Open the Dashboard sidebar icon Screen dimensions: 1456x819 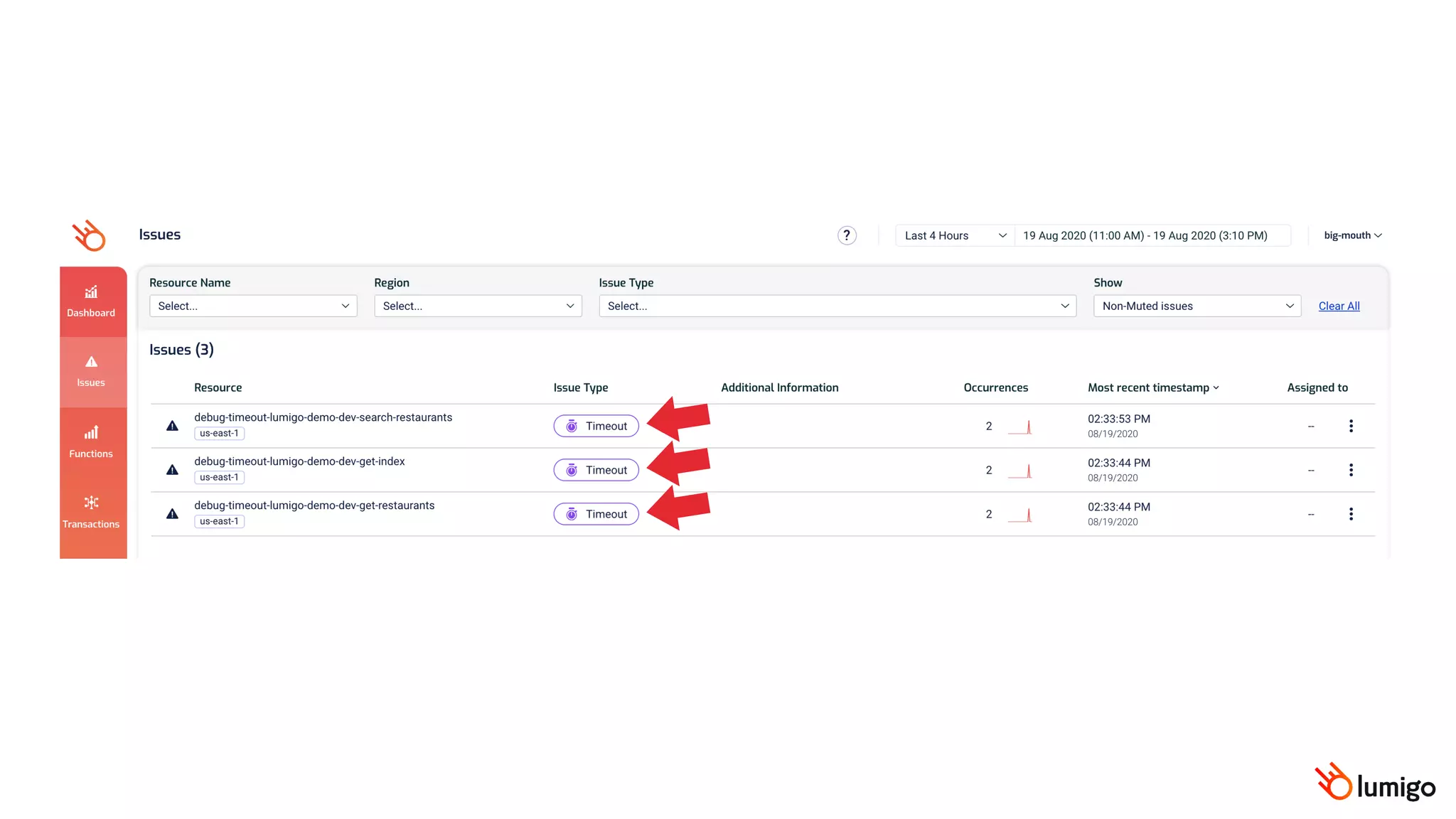(x=91, y=301)
